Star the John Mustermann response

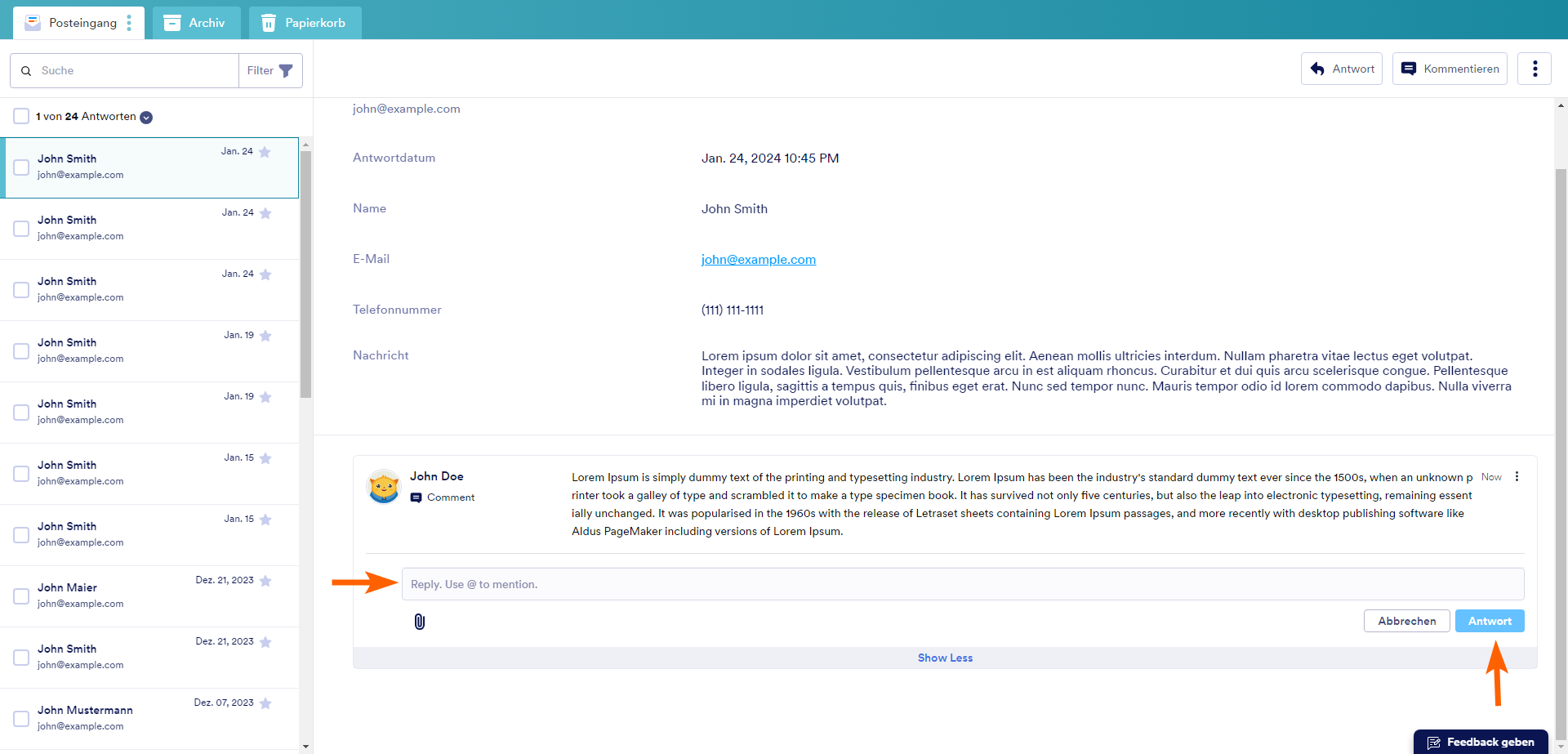(x=265, y=703)
